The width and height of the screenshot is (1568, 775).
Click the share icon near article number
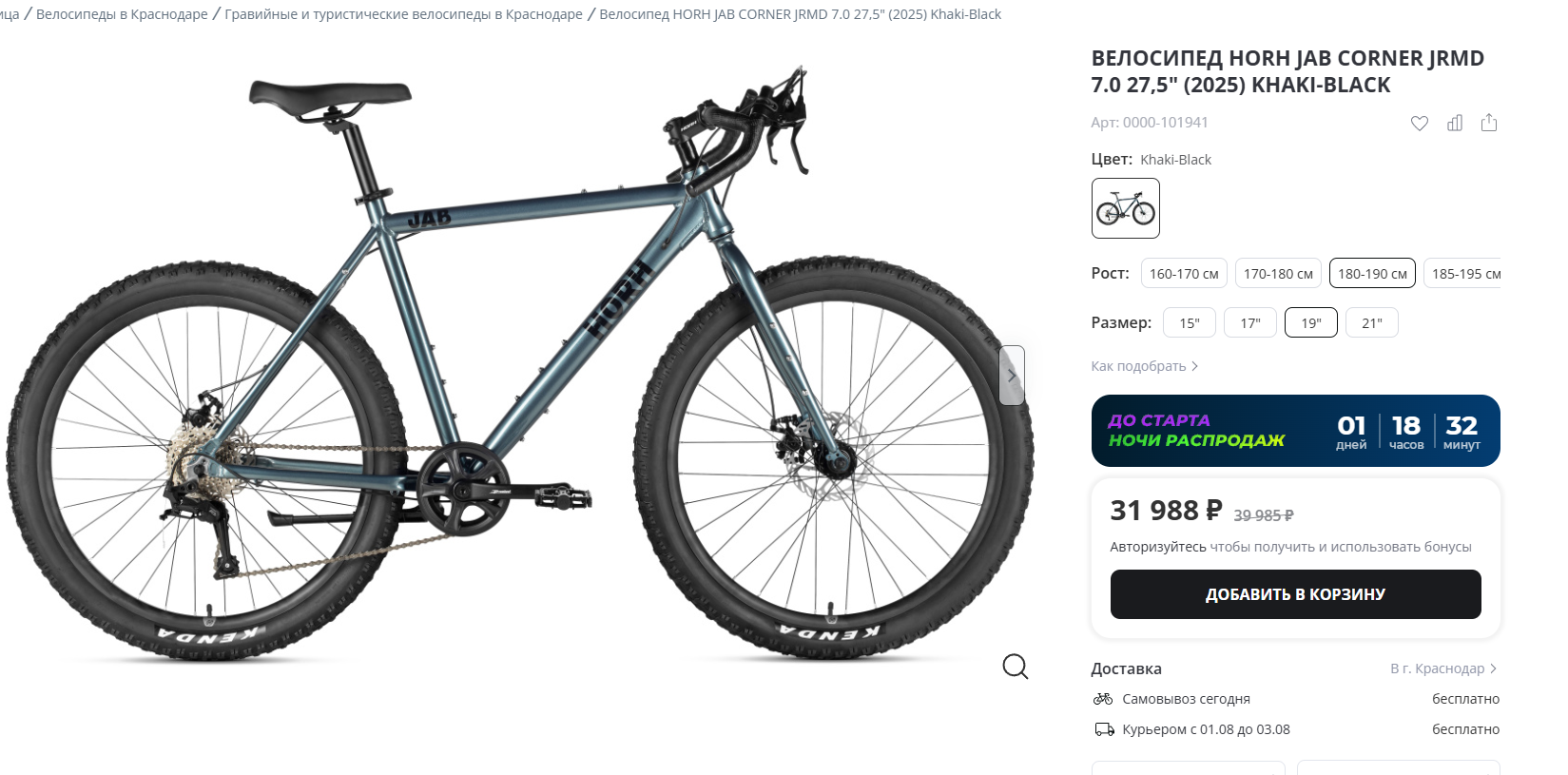1489,123
